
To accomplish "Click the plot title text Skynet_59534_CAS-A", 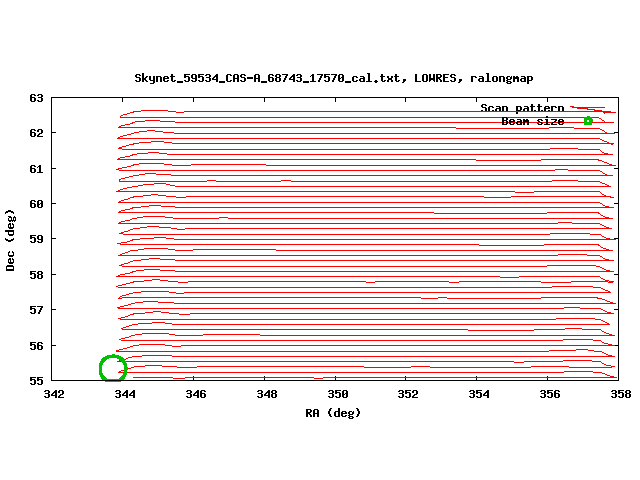I will 334,78.
